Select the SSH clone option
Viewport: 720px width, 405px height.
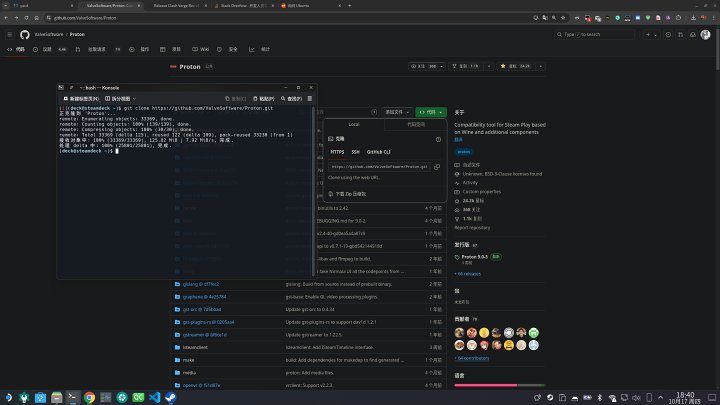355,152
